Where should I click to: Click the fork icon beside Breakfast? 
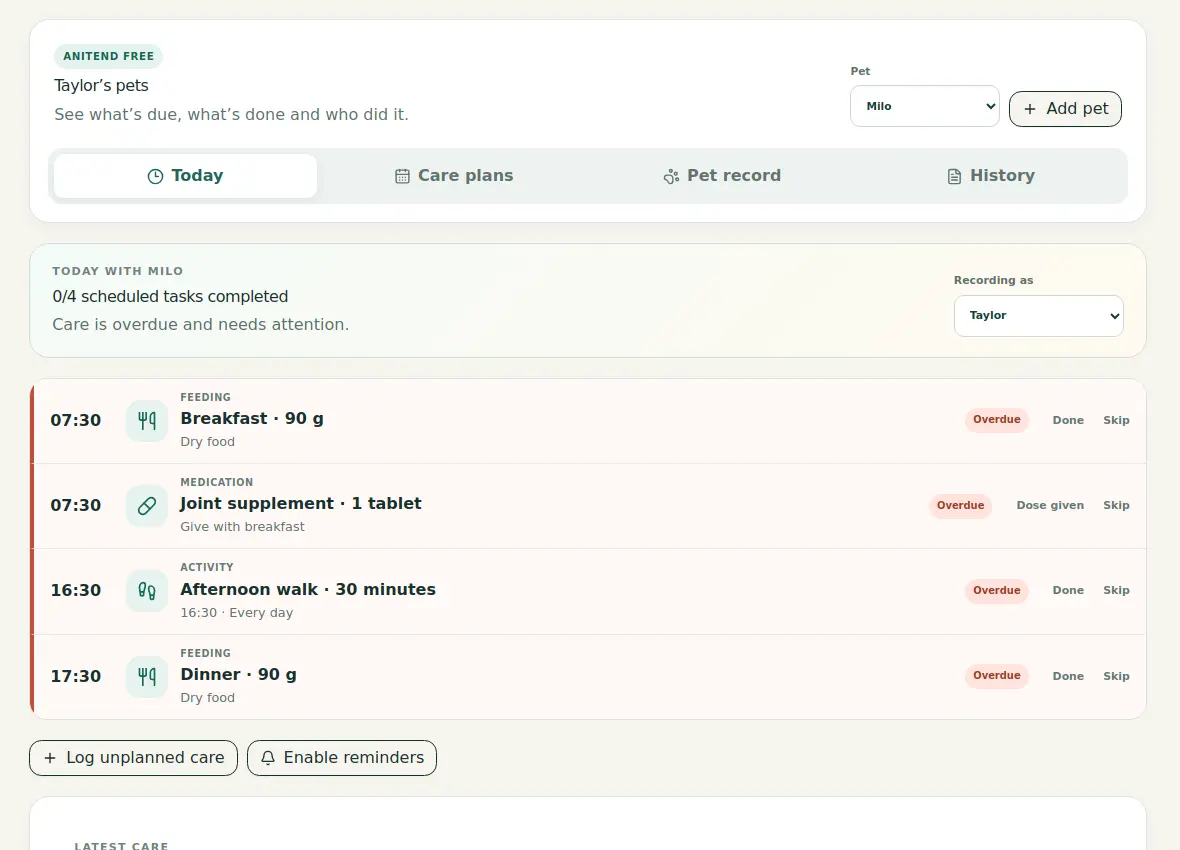(x=147, y=420)
